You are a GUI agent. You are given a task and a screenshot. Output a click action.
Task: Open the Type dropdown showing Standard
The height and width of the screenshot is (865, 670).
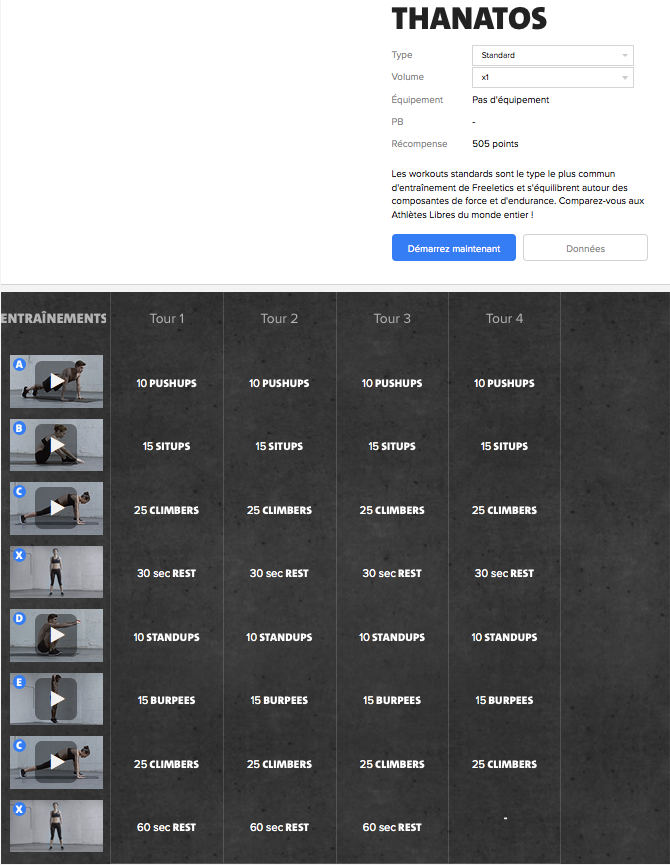pos(553,55)
